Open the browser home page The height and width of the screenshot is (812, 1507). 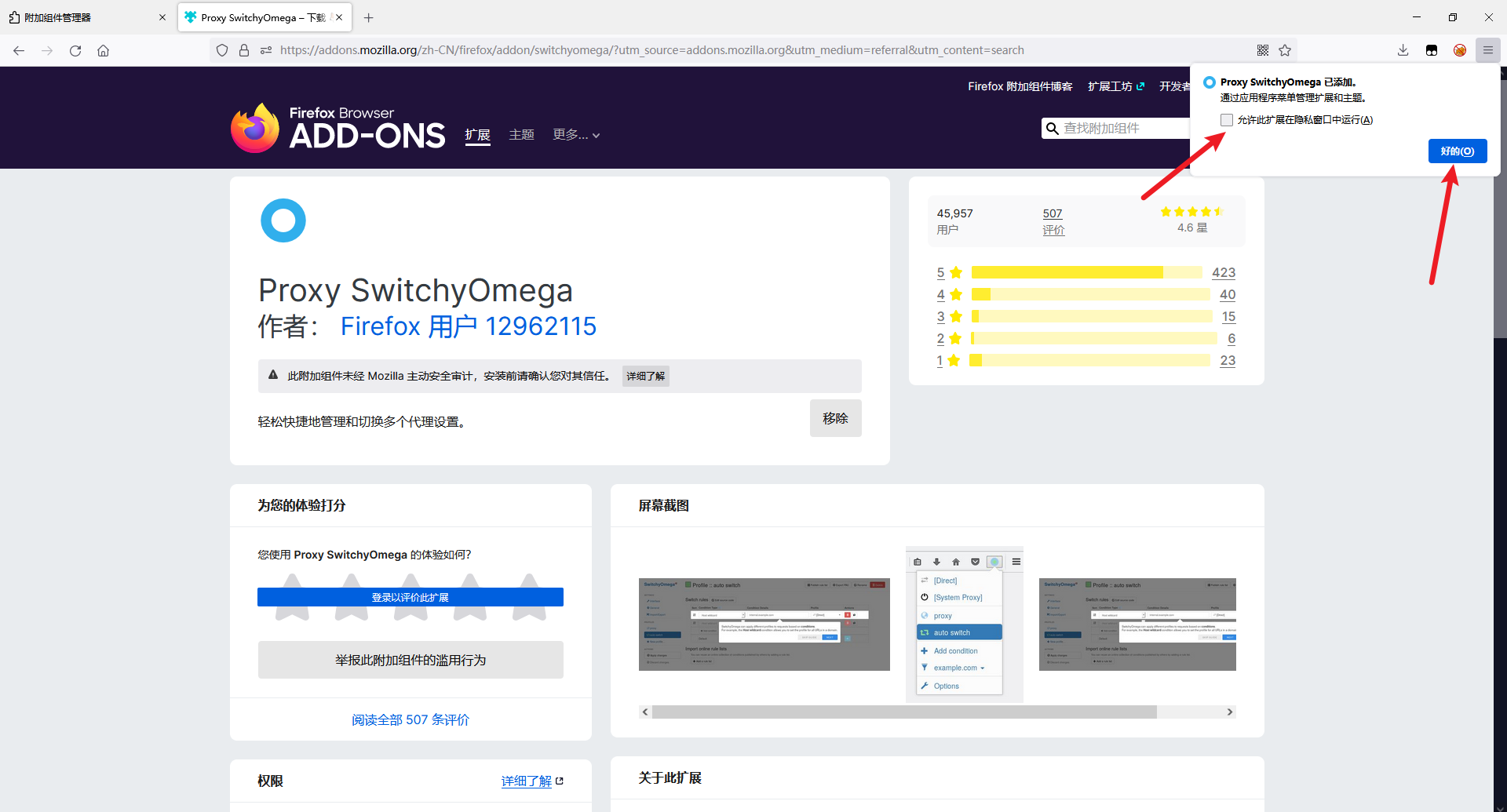coord(103,50)
